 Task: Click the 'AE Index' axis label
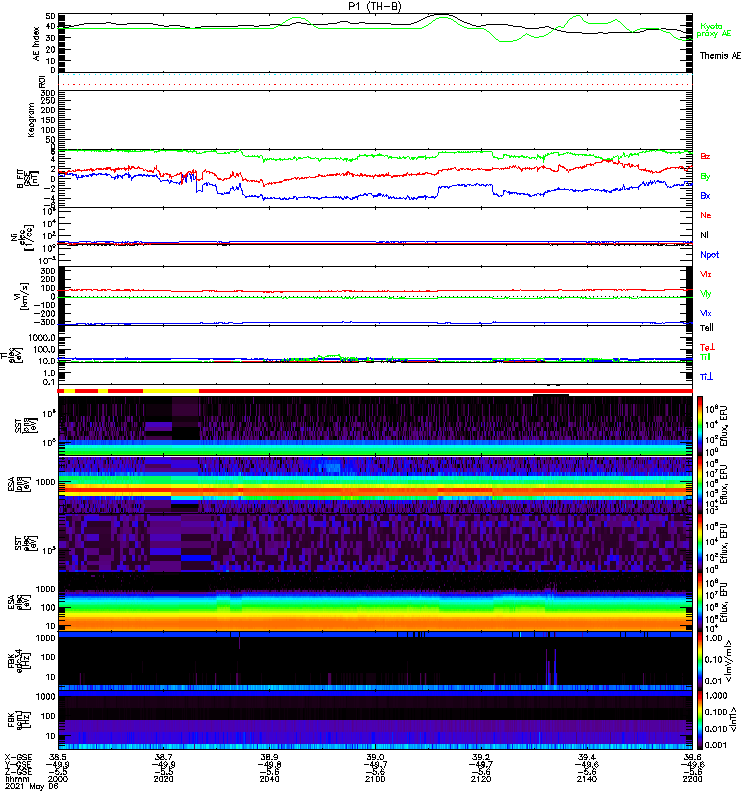tap(36, 44)
